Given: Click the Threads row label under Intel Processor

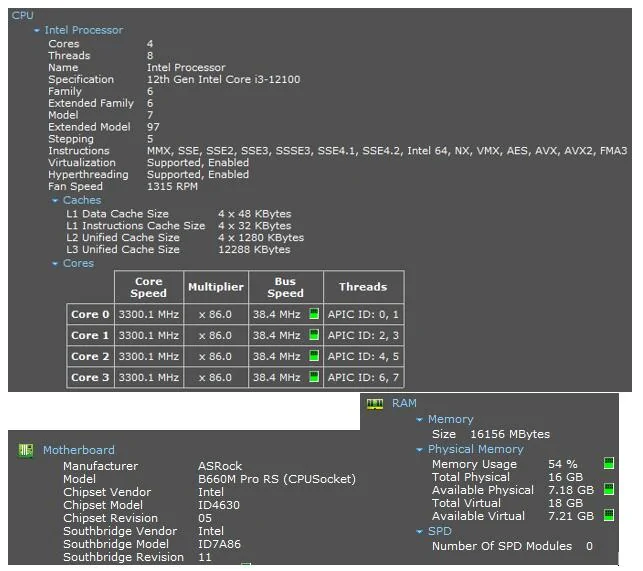Looking at the screenshot, I should tap(69, 56).
